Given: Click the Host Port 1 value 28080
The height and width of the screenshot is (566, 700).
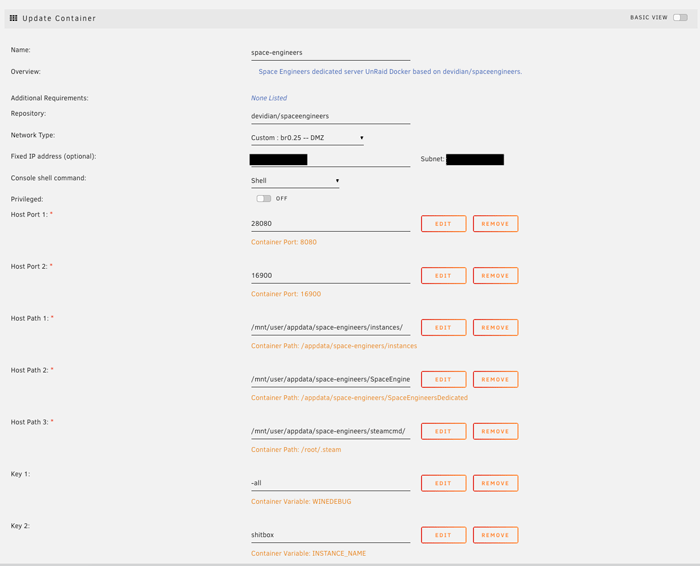Looking at the screenshot, I should (330, 224).
